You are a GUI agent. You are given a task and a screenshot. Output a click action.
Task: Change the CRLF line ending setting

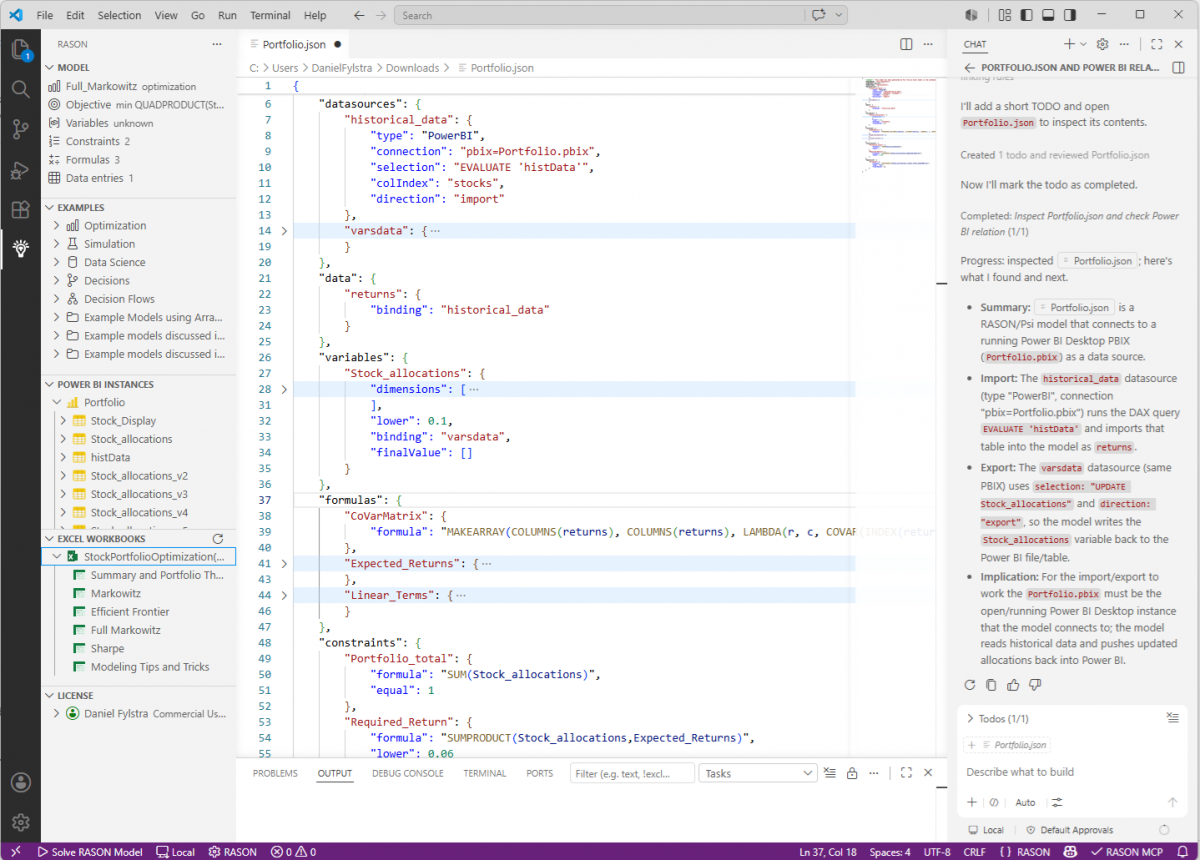(x=976, y=852)
